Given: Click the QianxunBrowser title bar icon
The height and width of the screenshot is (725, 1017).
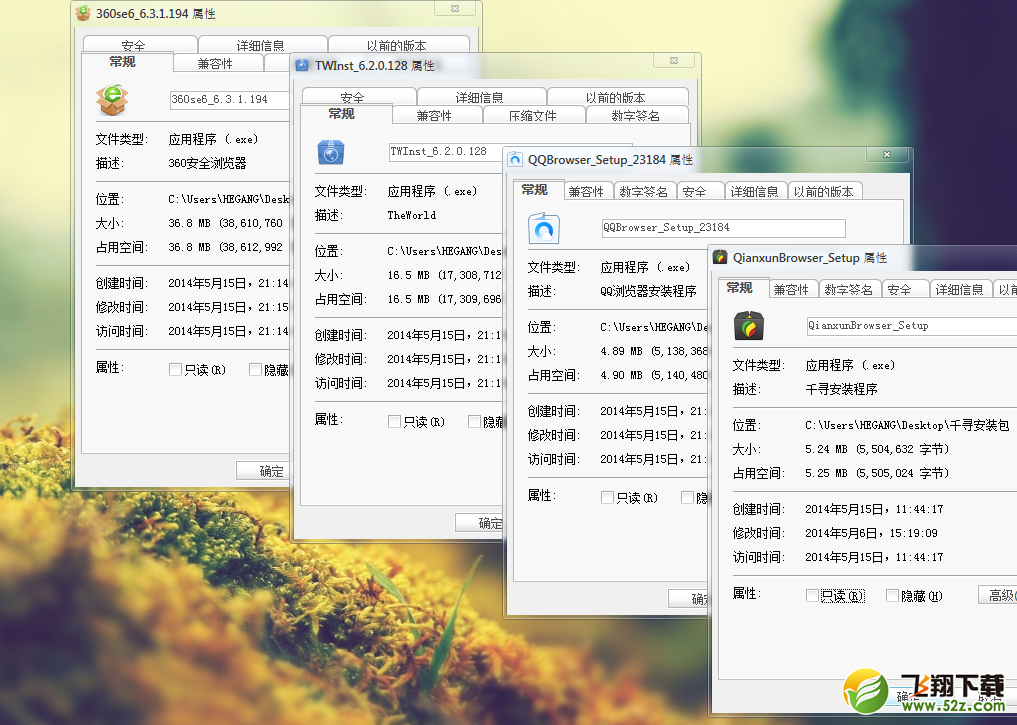Looking at the screenshot, I should [x=720, y=257].
